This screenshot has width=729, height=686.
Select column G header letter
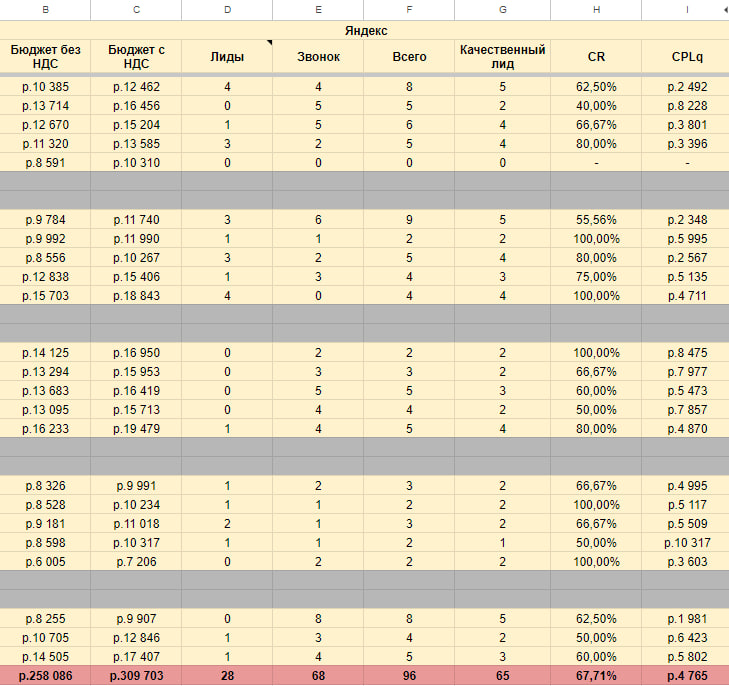[x=502, y=10]
